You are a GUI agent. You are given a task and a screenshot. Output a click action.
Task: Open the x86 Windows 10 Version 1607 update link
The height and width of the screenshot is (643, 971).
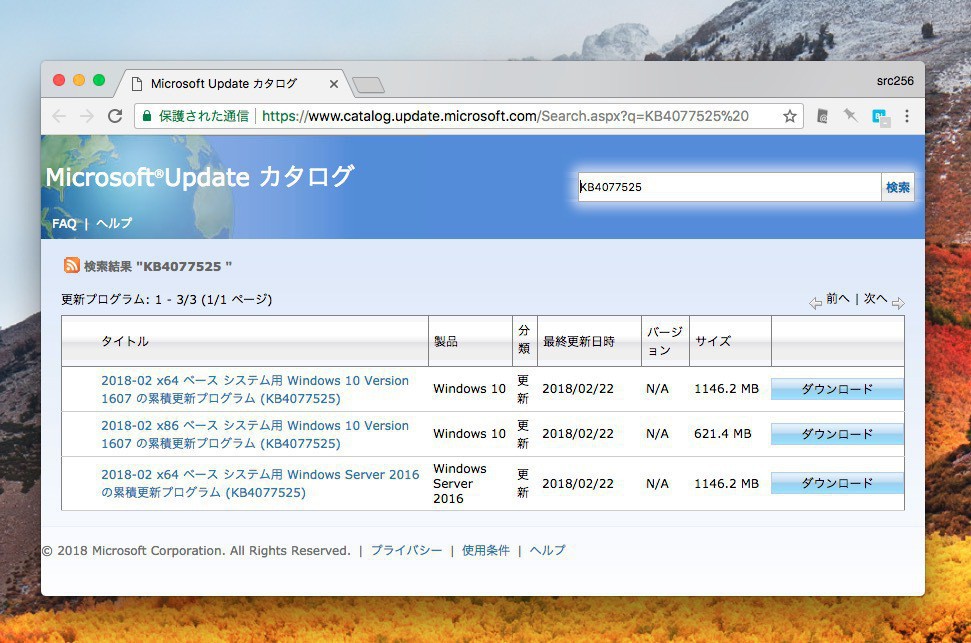[255, 434]
